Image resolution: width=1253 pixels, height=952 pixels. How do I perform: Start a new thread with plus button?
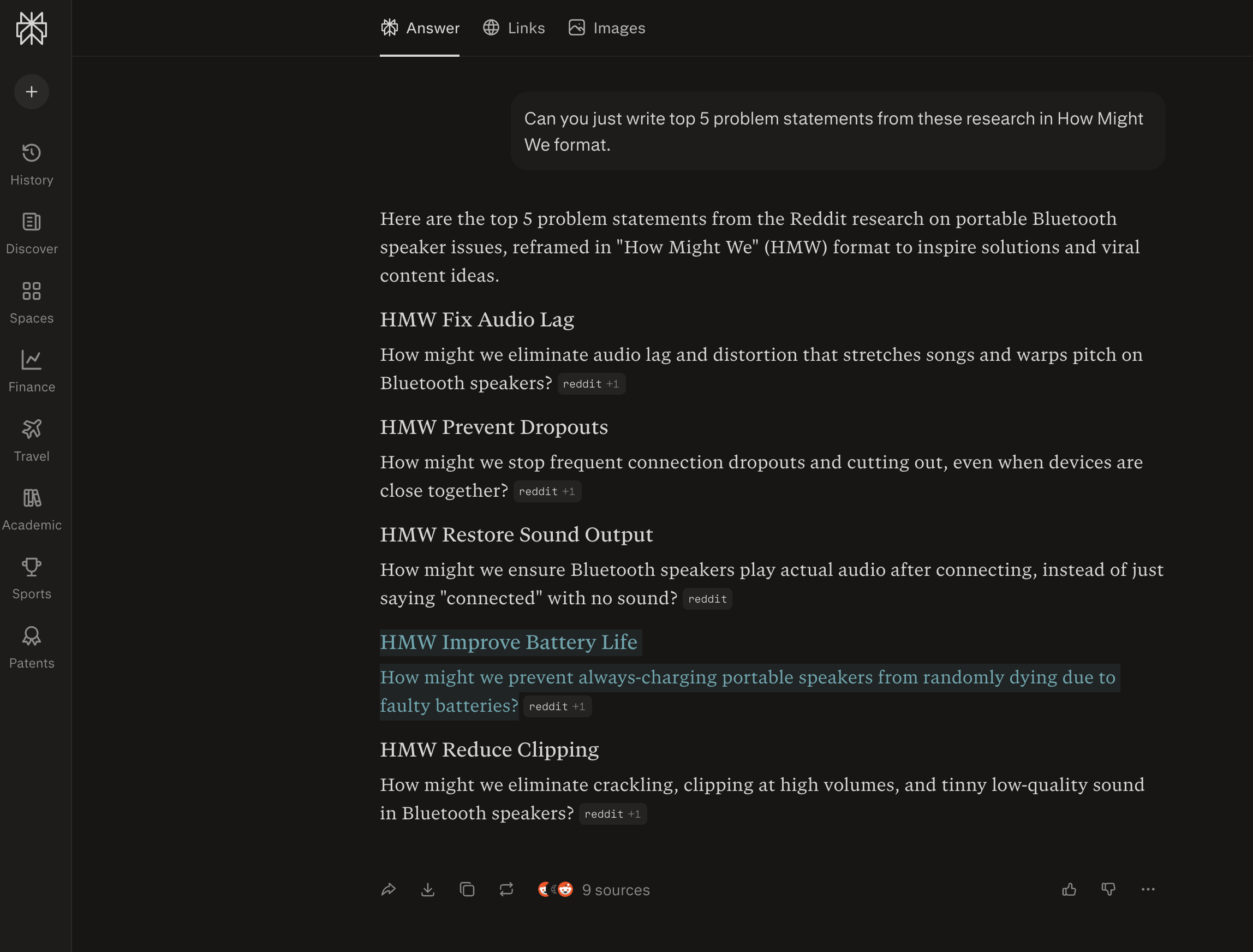coord(32,92)
